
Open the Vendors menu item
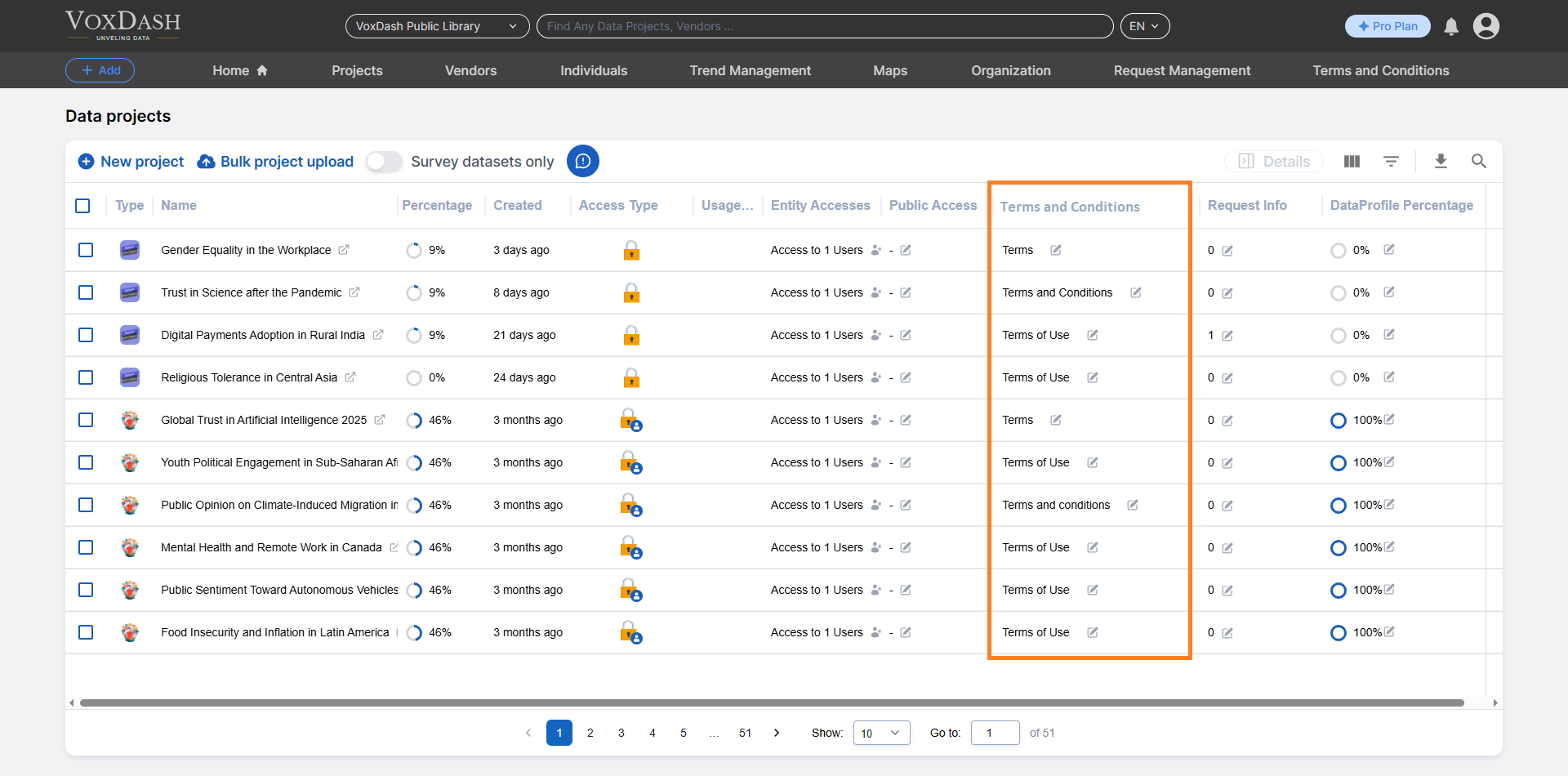pyautogui.click(x=470, y=71)
